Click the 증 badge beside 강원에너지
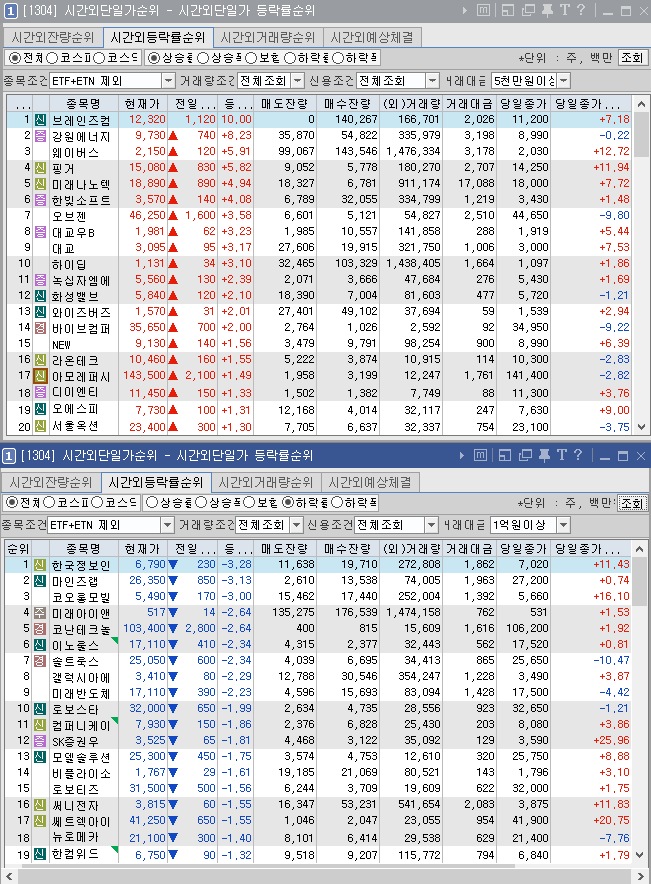 pyautogui.click(x=40, y=135)
